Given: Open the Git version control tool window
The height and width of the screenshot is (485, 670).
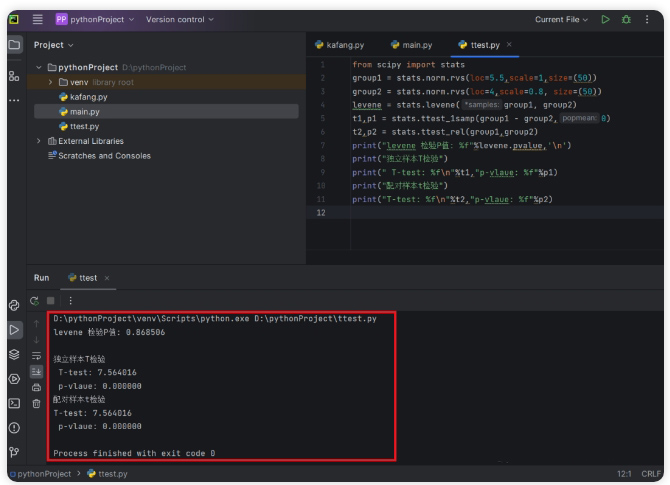Looking at the screenshot, I should coord(14,451).
